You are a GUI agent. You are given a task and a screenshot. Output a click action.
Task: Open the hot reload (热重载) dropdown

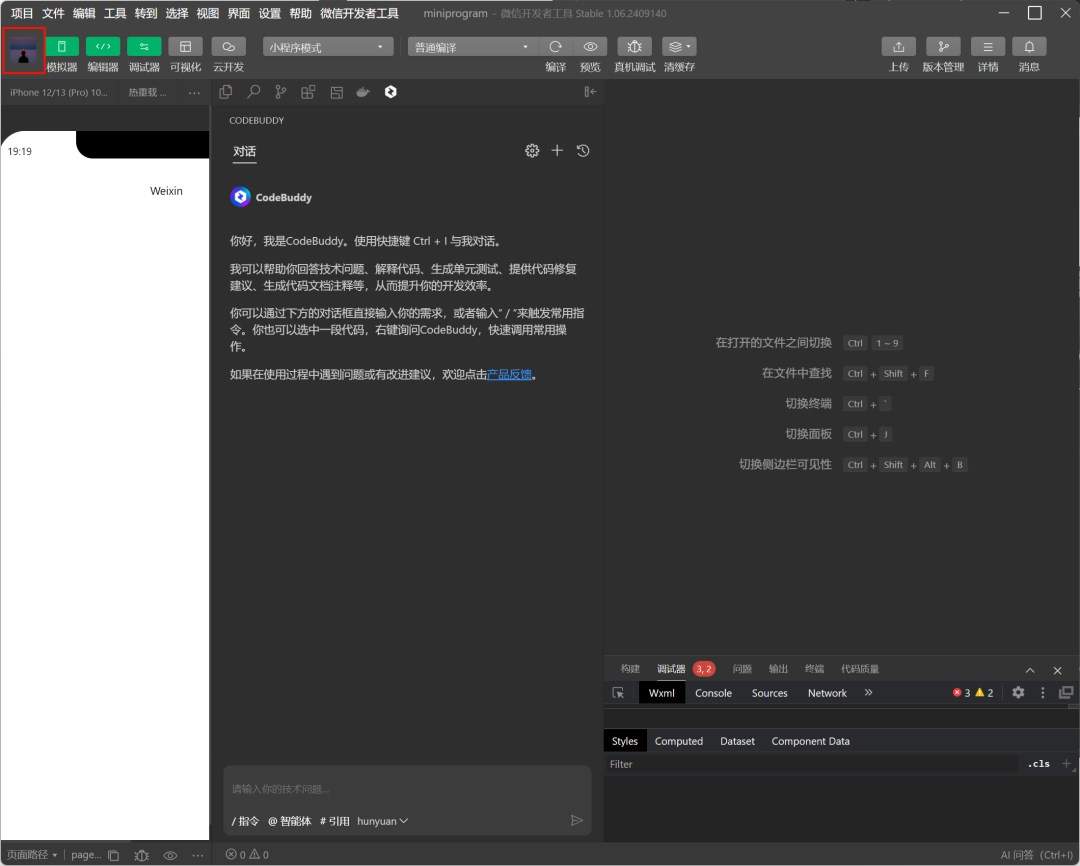(147, 92)
